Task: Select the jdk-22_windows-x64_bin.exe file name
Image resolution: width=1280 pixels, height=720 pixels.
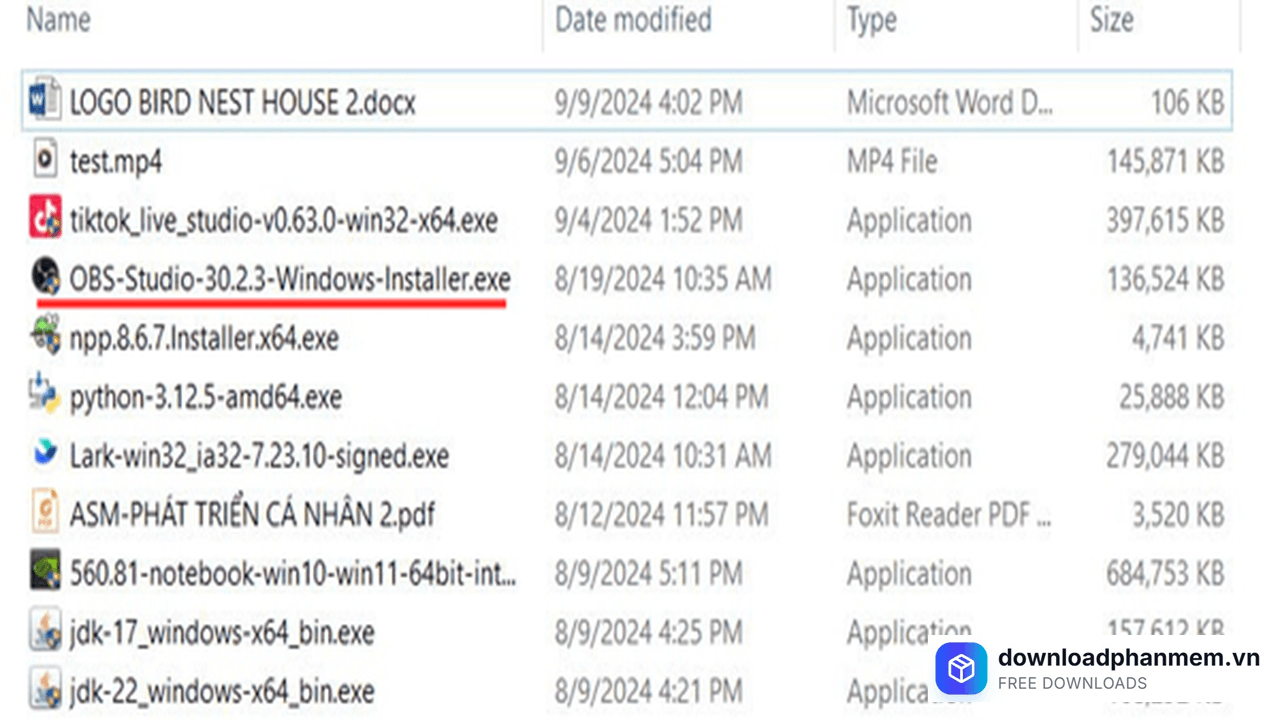Action: pos(222,691)
